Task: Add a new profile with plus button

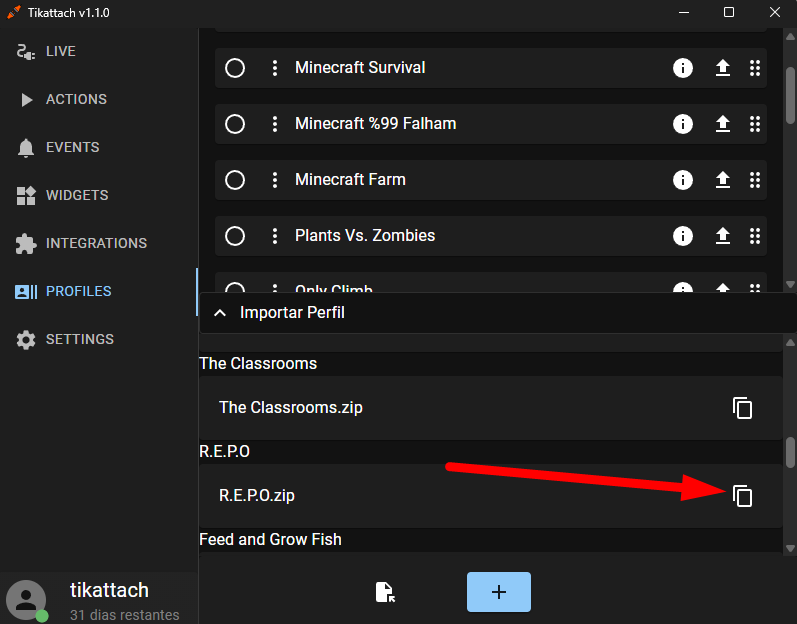Action: [499, 592]
